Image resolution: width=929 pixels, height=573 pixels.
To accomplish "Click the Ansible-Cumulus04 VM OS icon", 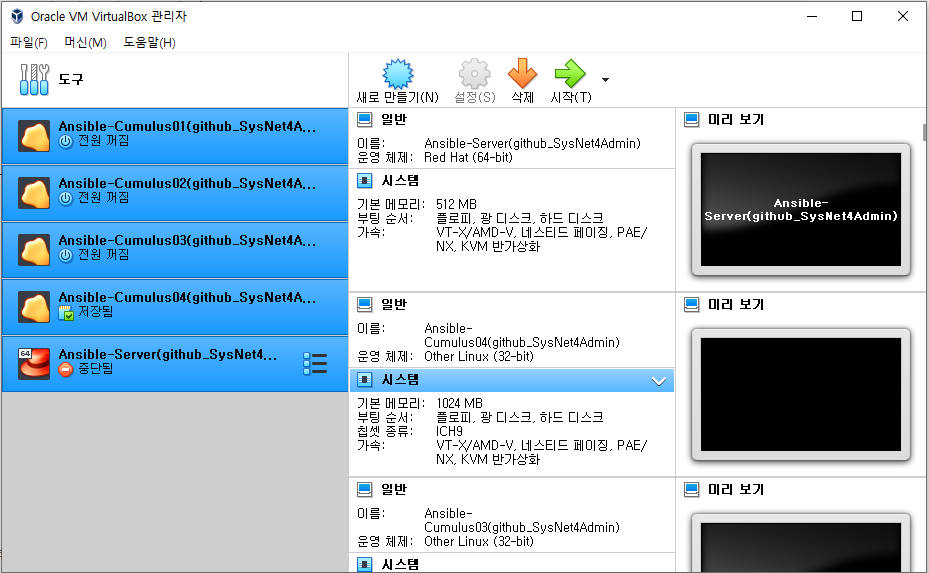I will [34, 307].
